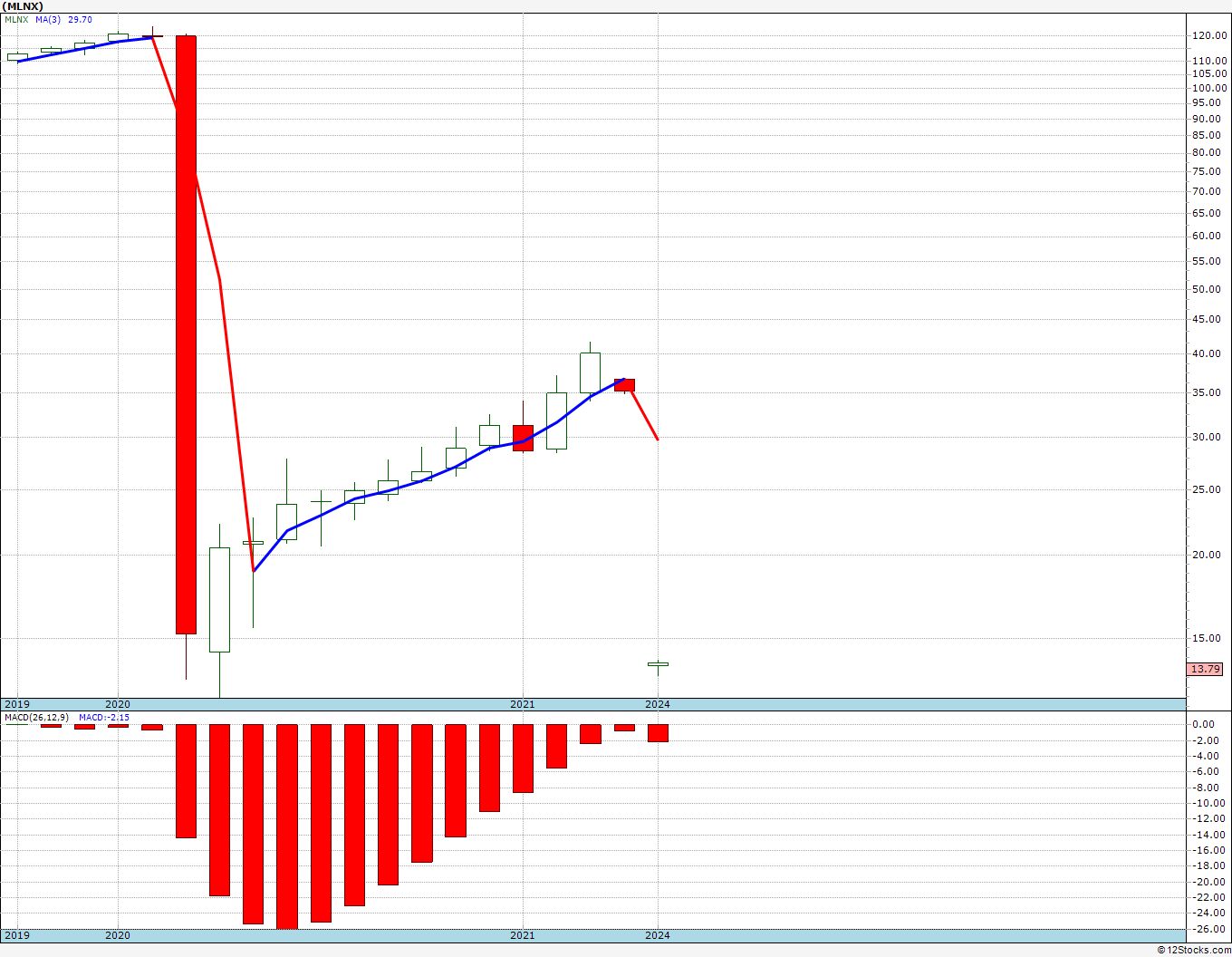Viewport: 1232px width, 957px height.
Task: Click the last MACD histogram bar at 2024
Action: 658,733
